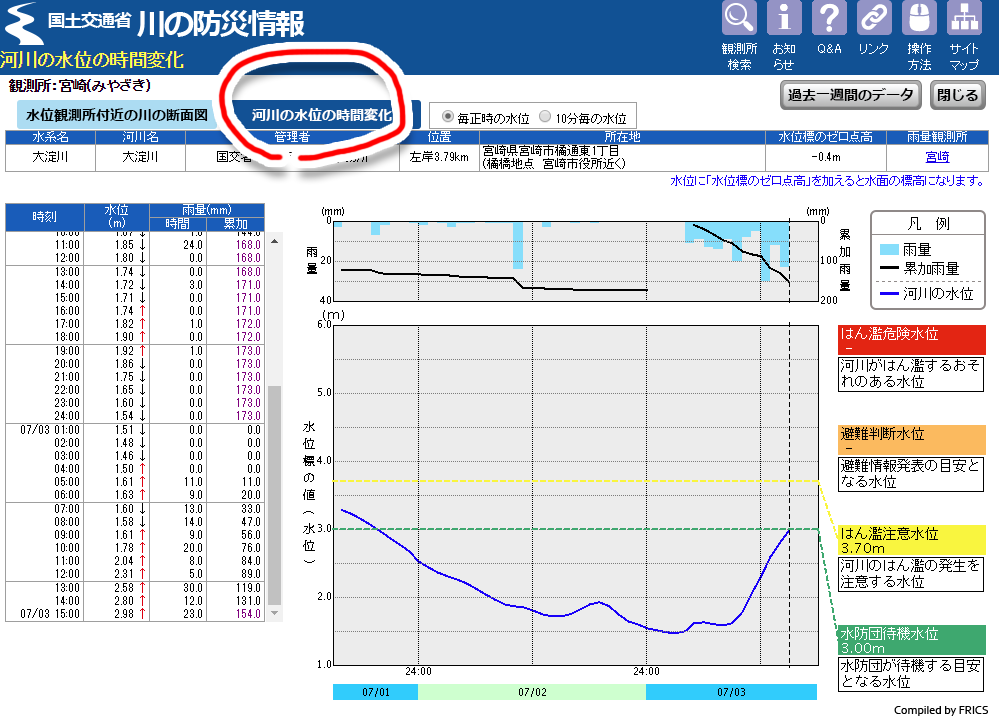The width and height of the screenshot is (999, 725).
Task: Open the 操作方法 mouse icon
Action: click(919, 19)
